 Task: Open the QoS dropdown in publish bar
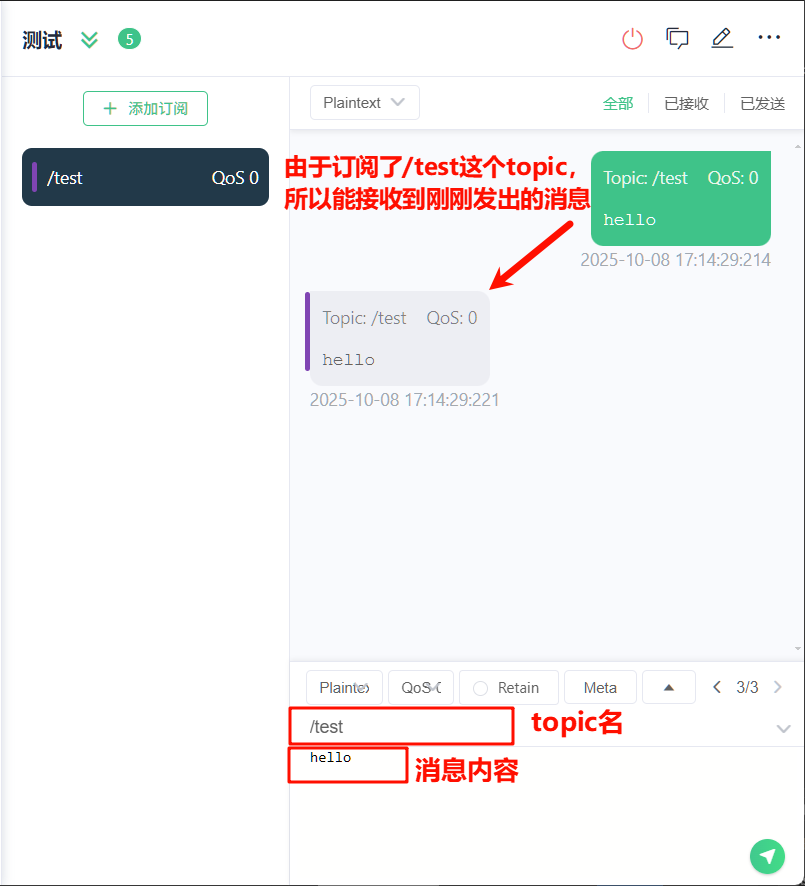(x=421, y=687)
